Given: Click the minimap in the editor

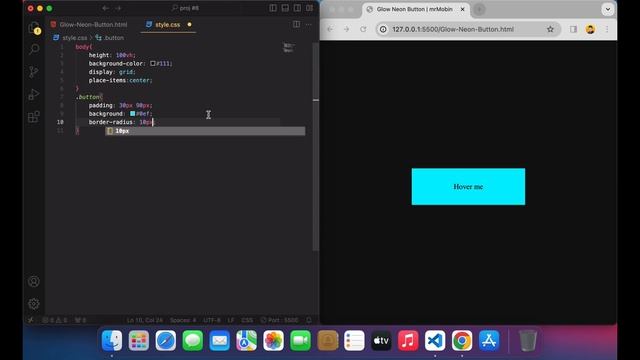Looking at the screenshot, I should pos(289,48).
